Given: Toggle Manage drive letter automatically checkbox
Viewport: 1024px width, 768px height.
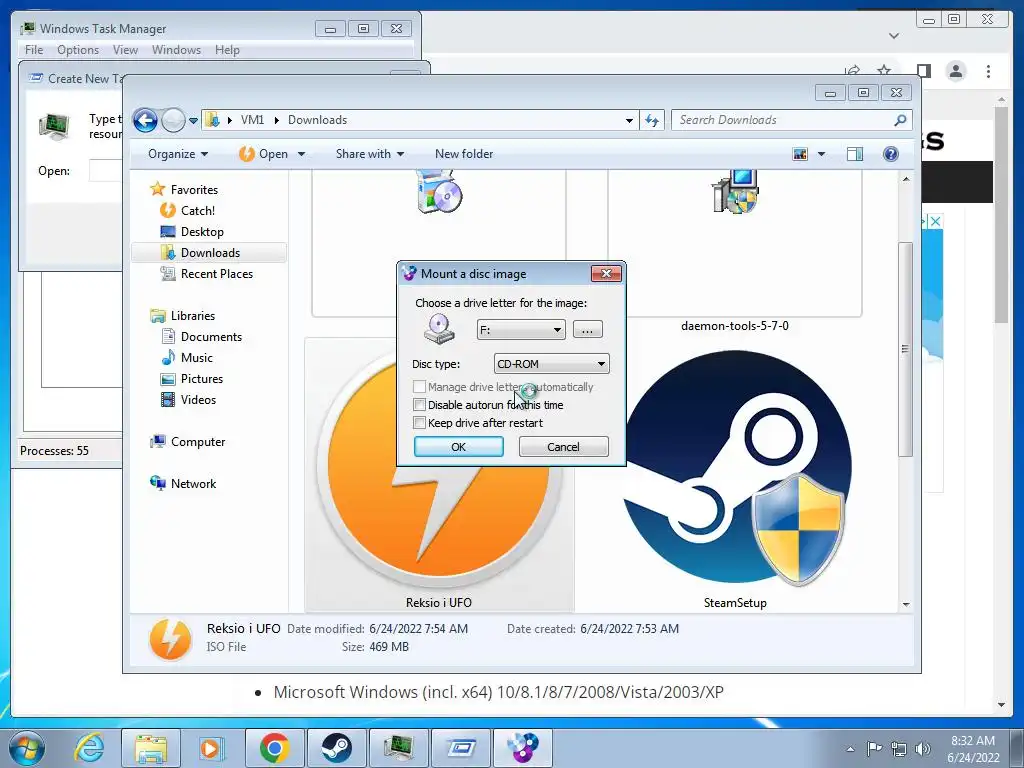Looking at the screenshot, I should (x=419, y=387).
